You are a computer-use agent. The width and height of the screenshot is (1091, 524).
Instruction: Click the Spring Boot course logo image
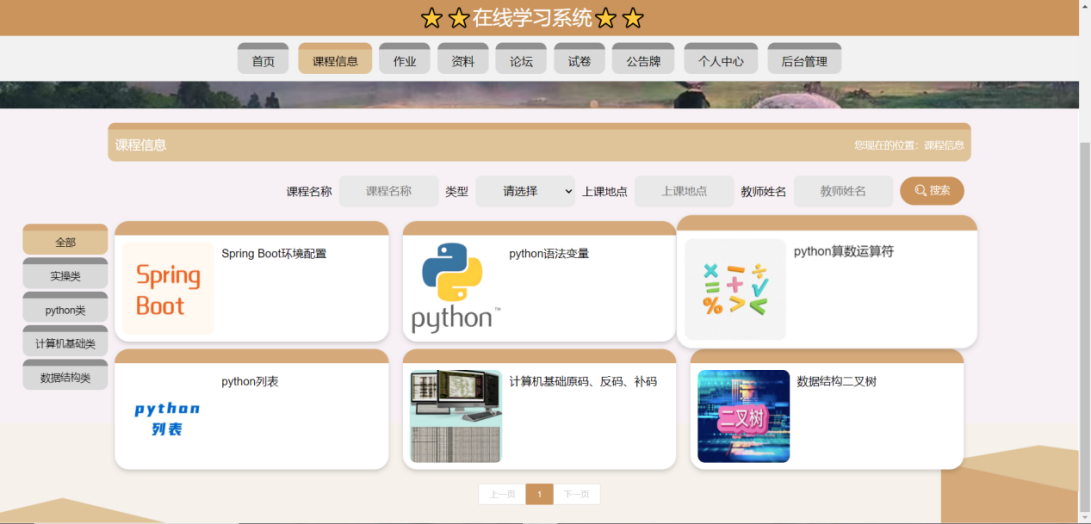coord(168,289)
